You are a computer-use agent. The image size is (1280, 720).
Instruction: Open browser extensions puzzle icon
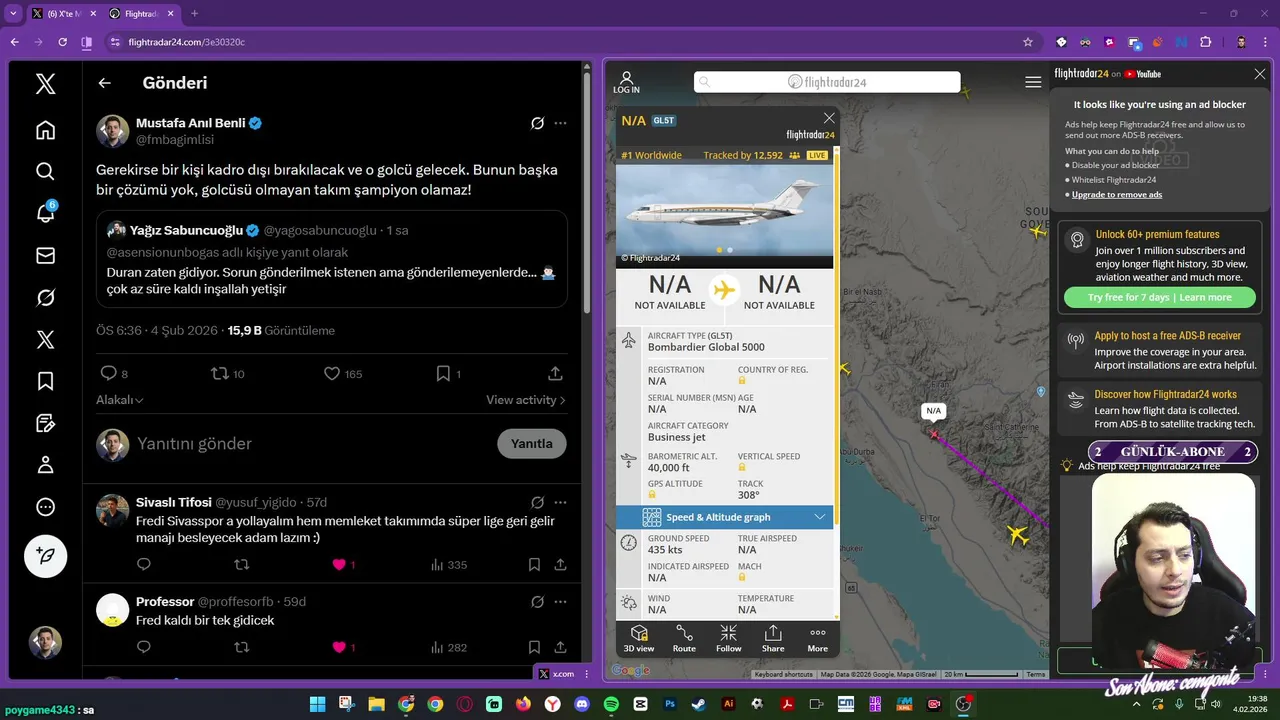click(x=1205, y=42)
